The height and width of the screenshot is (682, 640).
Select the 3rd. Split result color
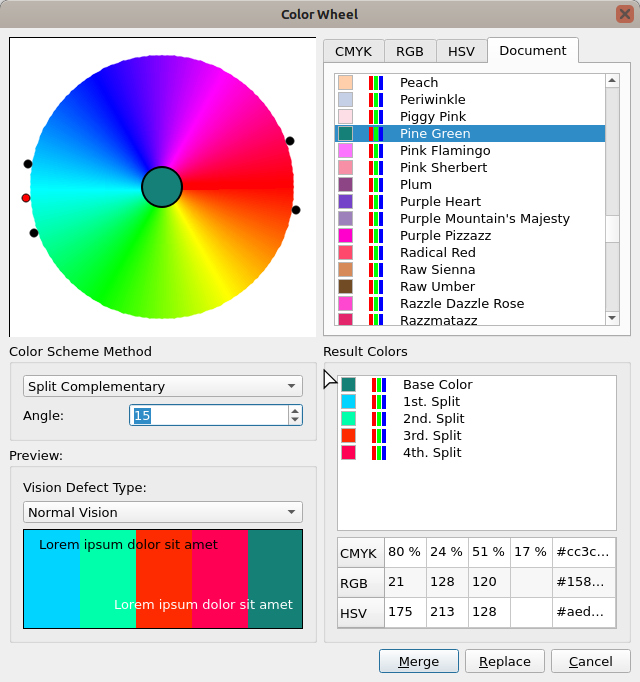click(x=431, y=436)
